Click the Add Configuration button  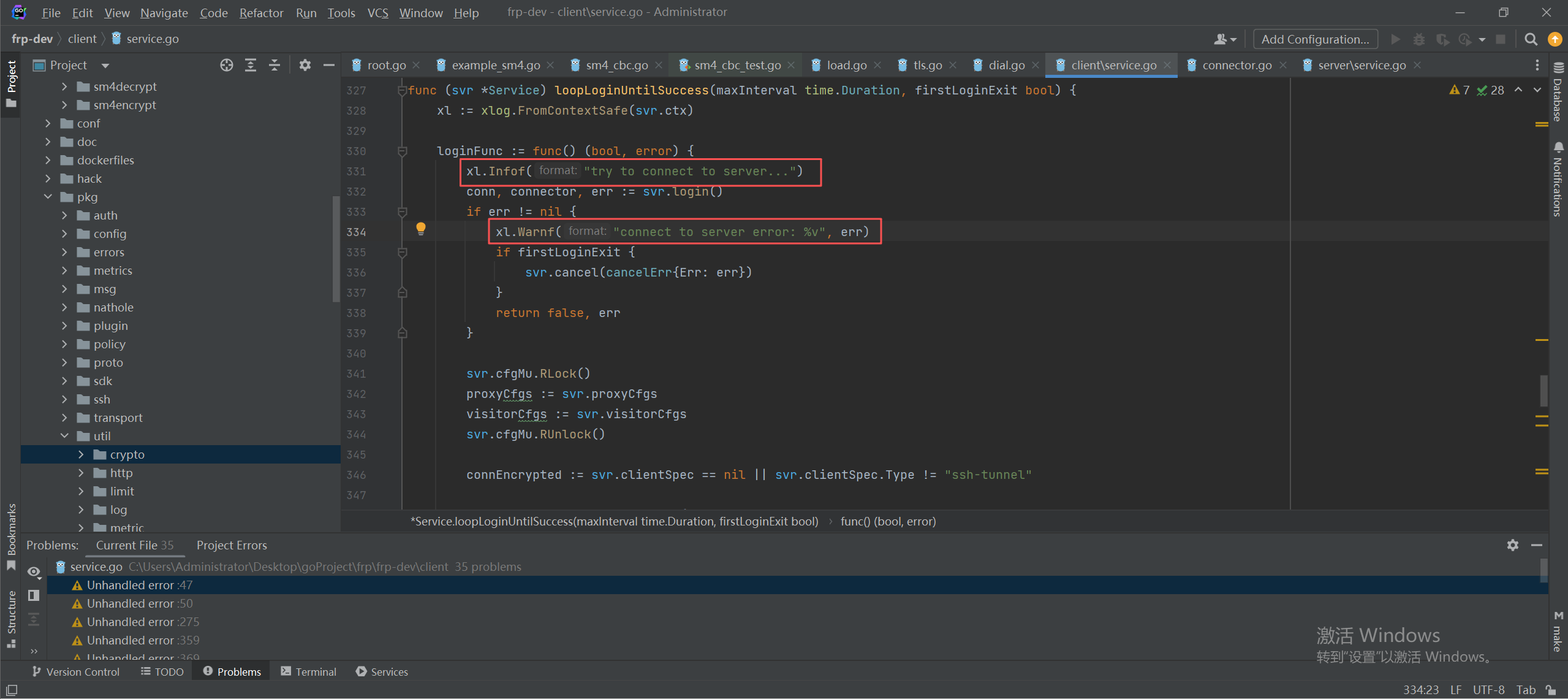[x=1315, y=39]
